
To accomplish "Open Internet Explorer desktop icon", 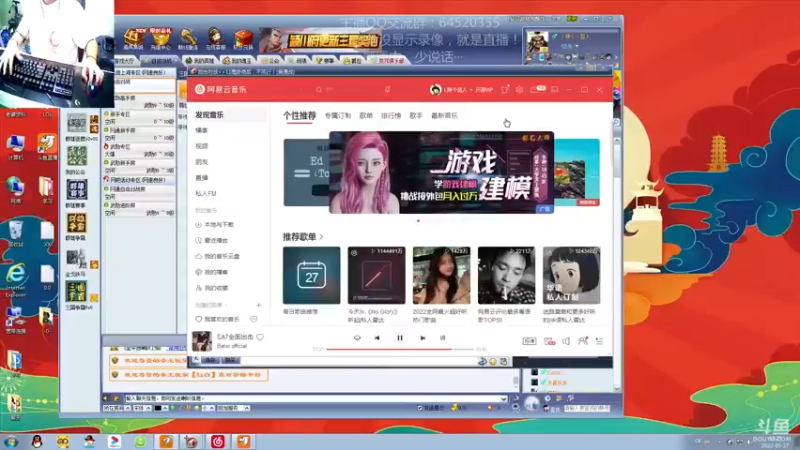I will 15,280.
